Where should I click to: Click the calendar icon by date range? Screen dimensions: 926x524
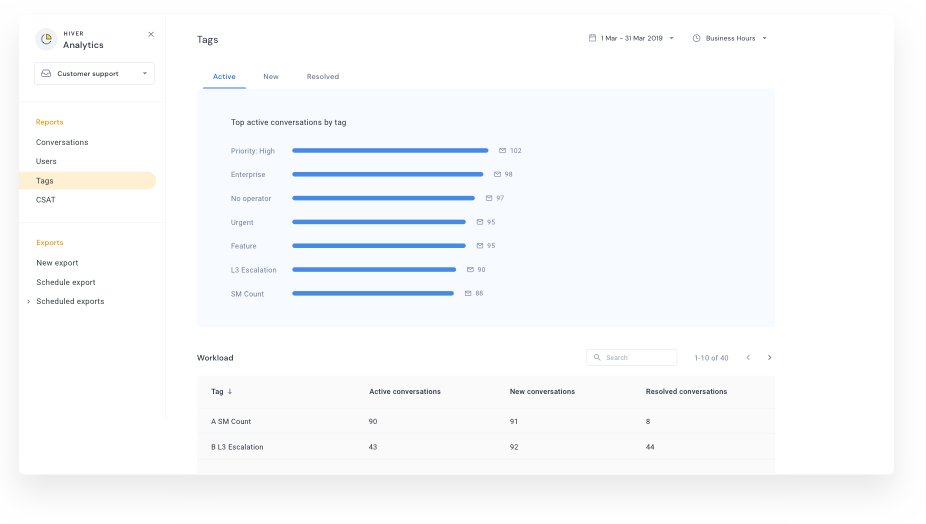tap(592, 38)
